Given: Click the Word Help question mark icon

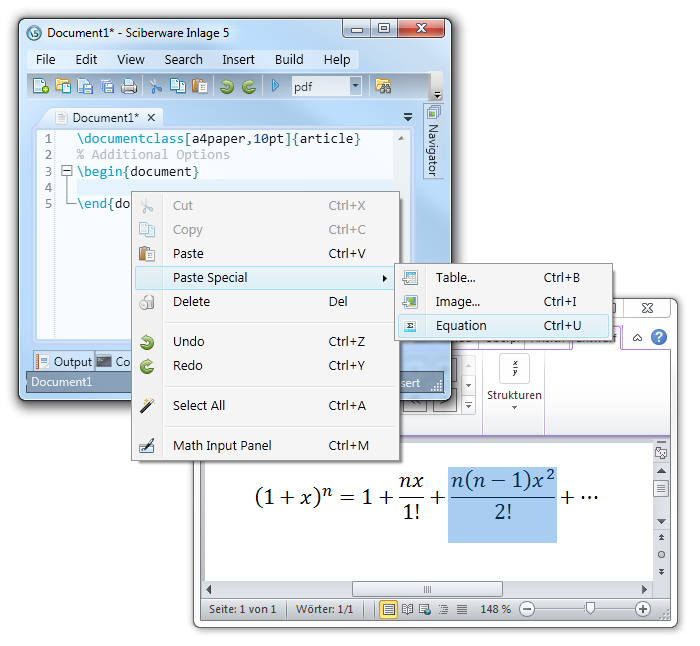Looking at the screenshot, I should [659, 337].
